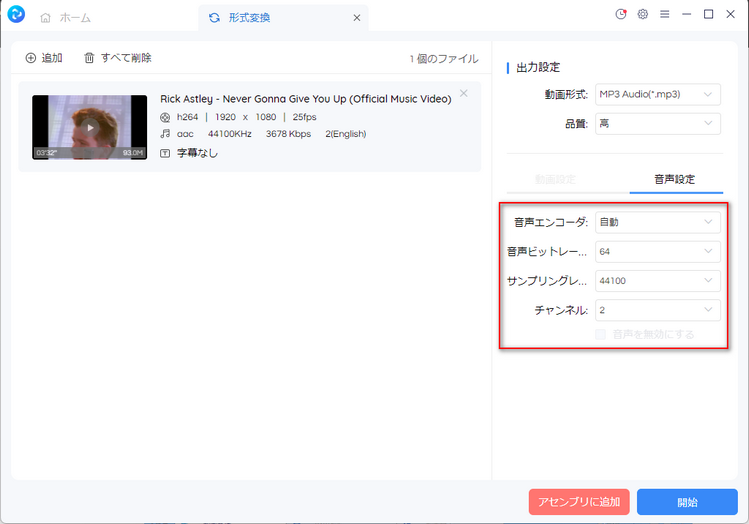This screenshot has width=749, height=524.
Task: Click the 字幕なし subtitle icon
Action: click(165, 153)
